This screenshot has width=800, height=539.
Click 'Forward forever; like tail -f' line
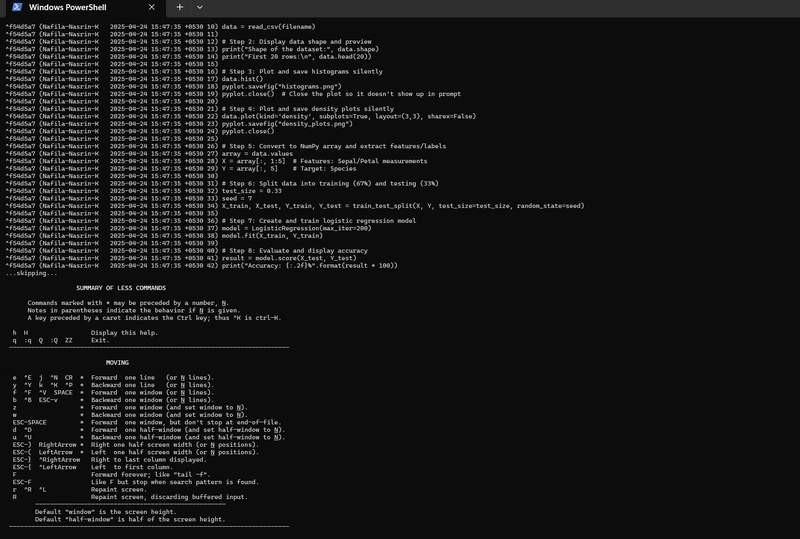tap(151, 475)
